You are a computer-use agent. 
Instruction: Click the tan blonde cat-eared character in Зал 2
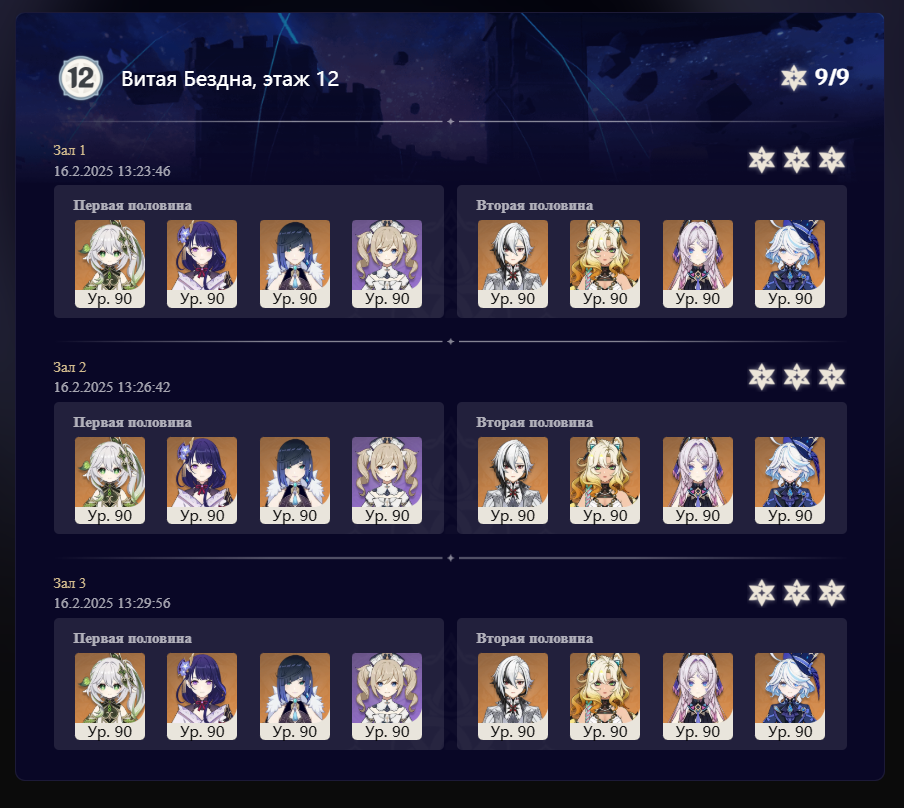[605, 480]
